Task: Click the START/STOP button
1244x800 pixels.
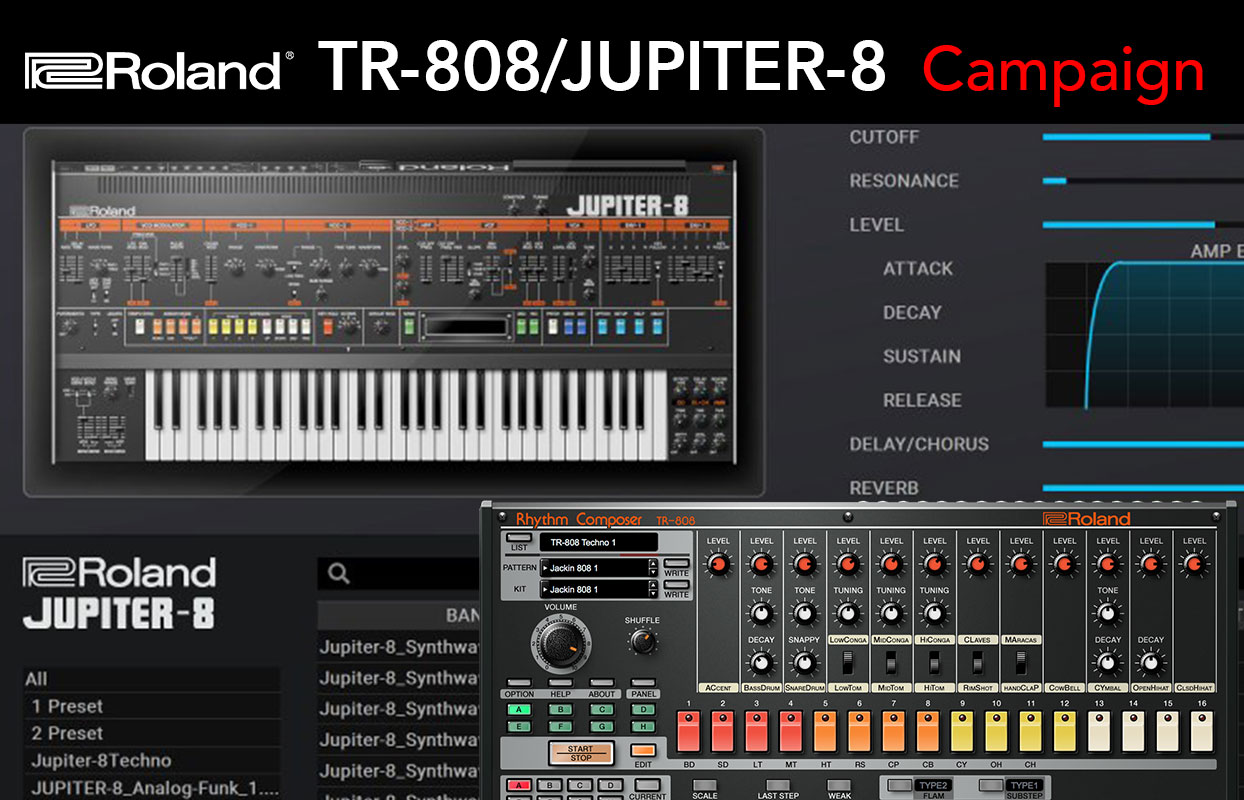Action: pos(580,753)
